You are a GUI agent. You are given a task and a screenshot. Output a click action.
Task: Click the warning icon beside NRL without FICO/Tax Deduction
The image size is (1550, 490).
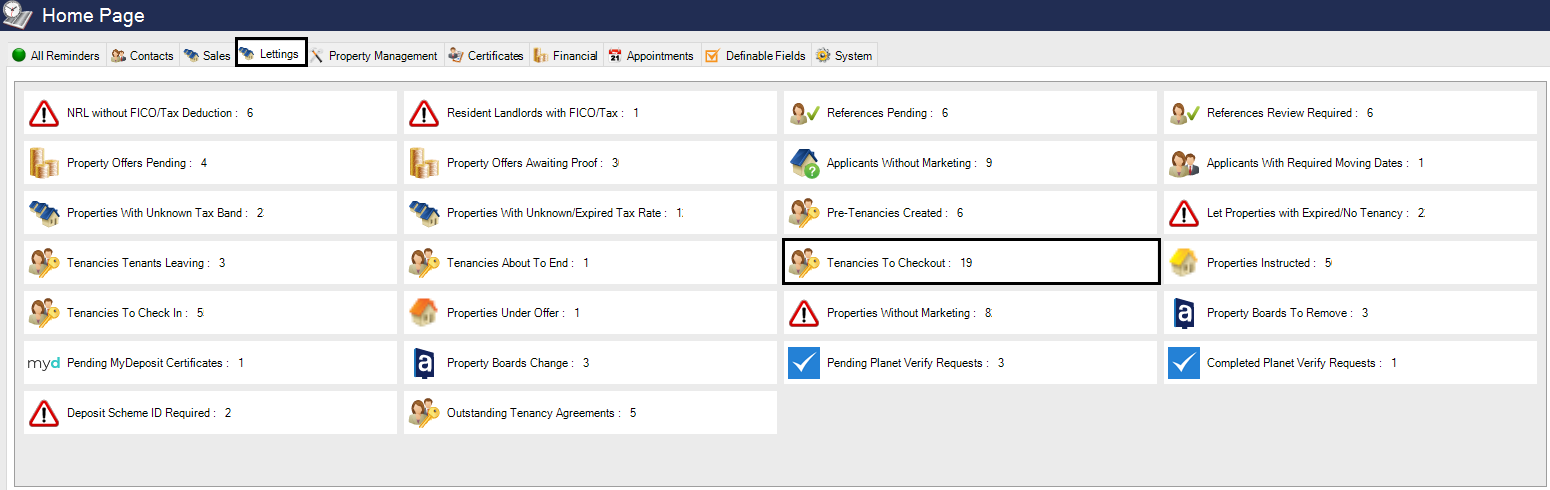point(44,113)
